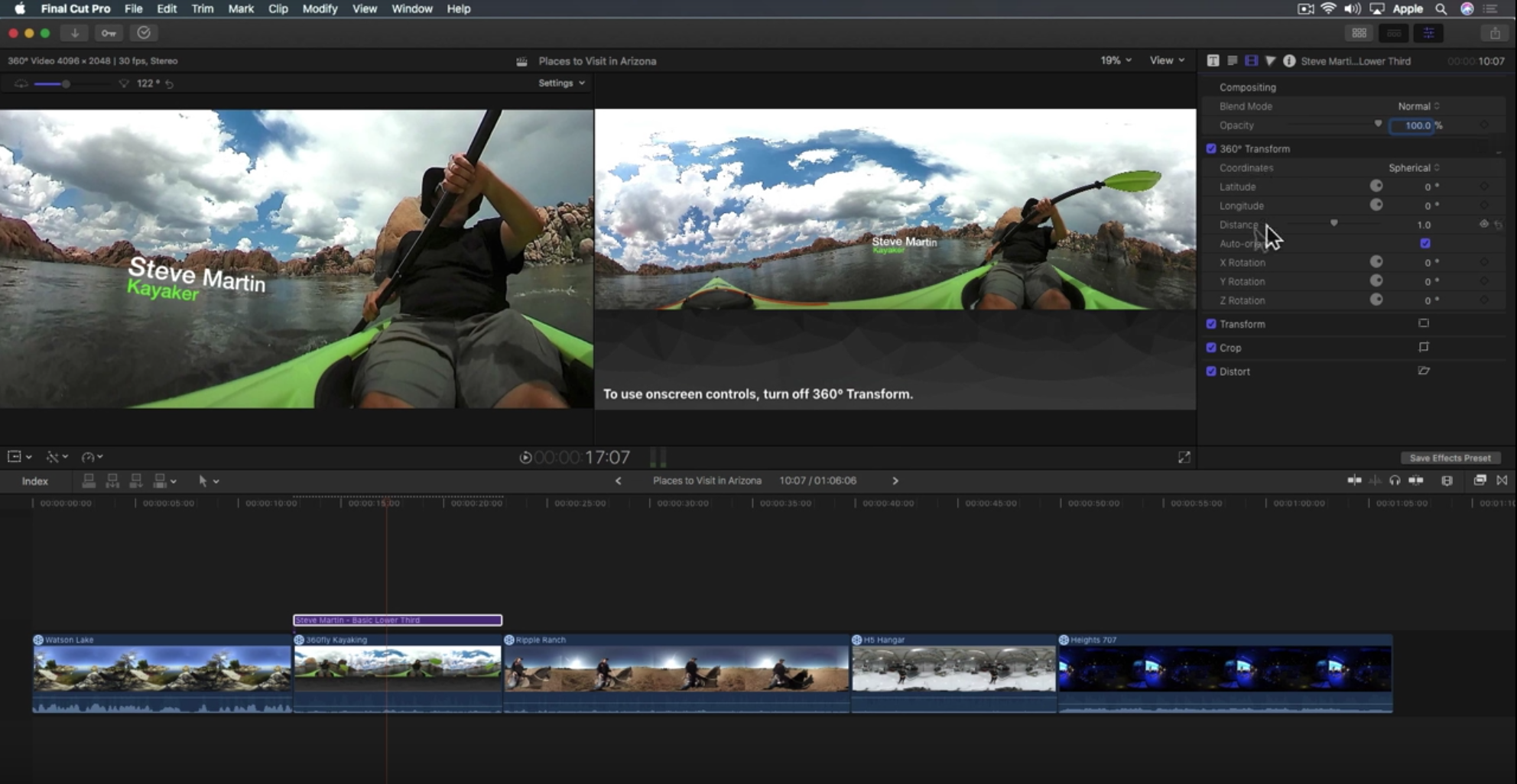The image size is (1517, 784).
Task: Disable the Transform checkbox
Action: (x=1211, y=324)
